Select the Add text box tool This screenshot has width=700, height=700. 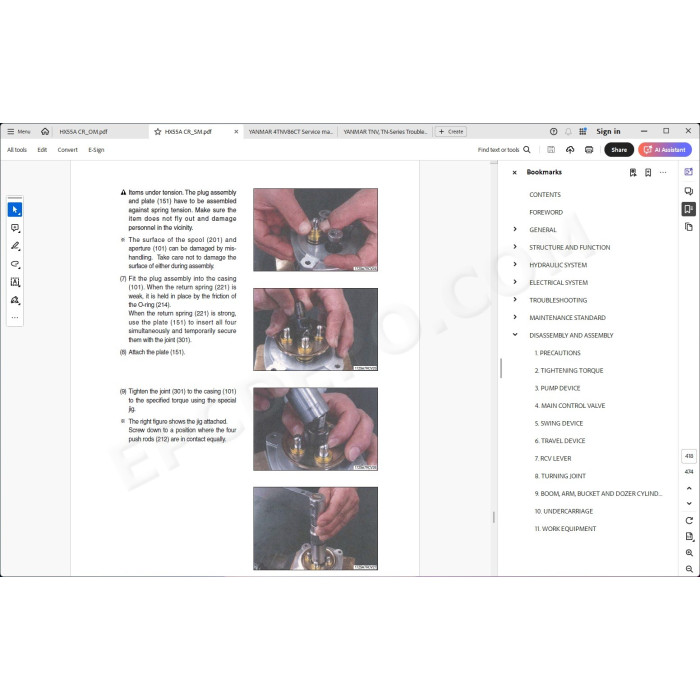[15, 282]
